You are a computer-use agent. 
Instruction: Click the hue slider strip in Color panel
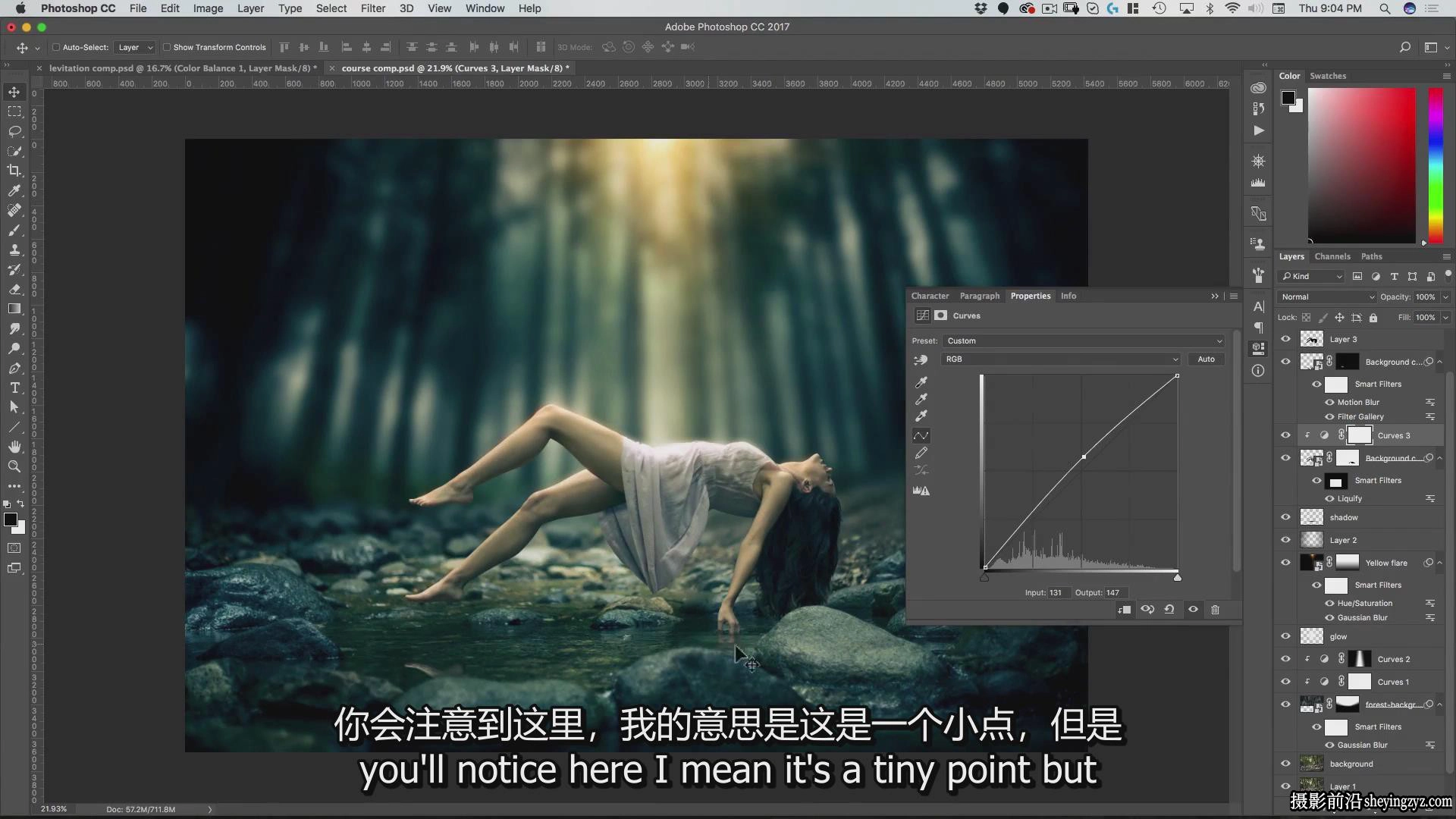pyautogui.click(x=1436, y=165)
